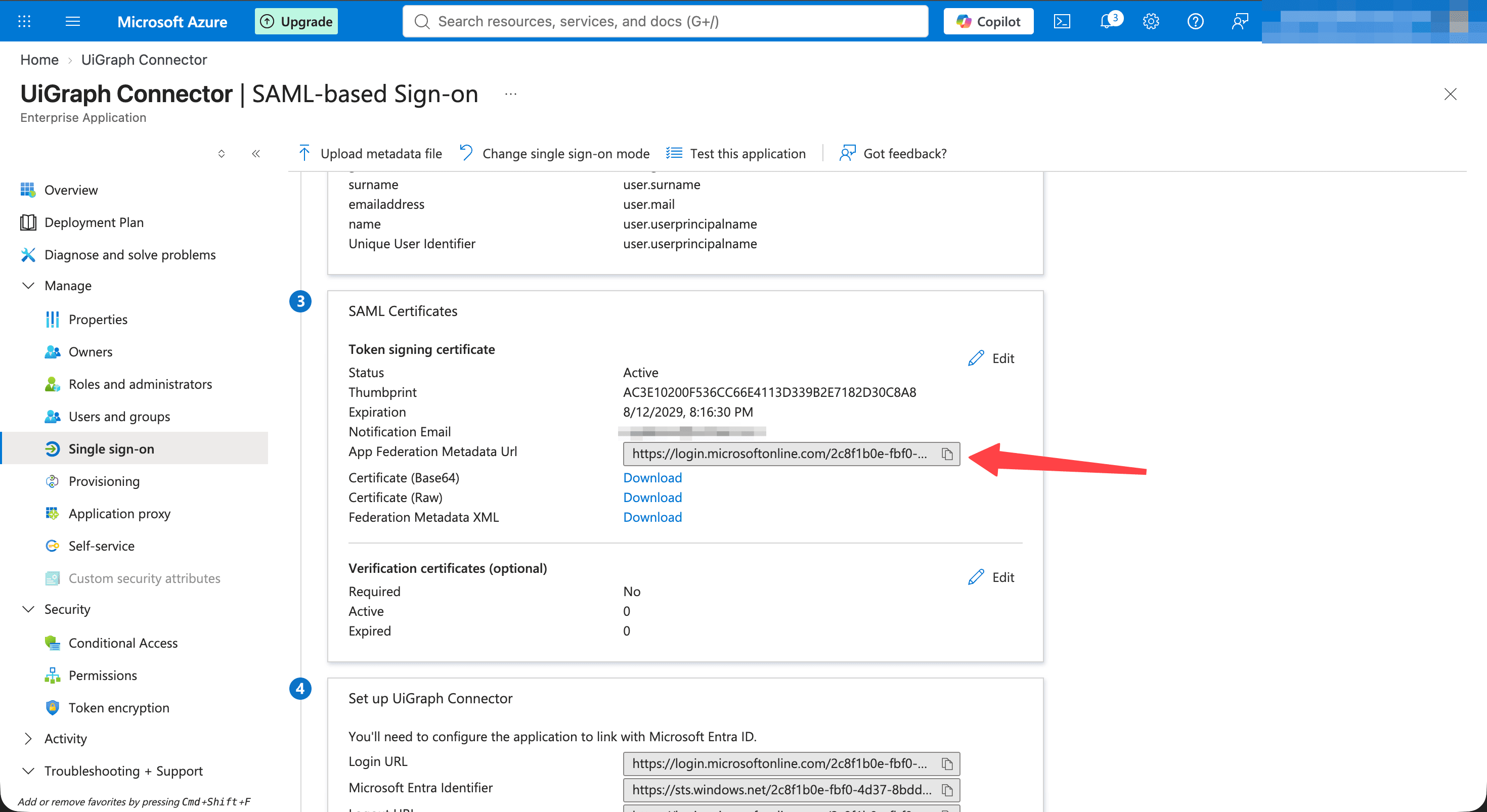Screen dimensions: 1487x812
Task: Click Got feedback? in toolbar
Action: 893,154
